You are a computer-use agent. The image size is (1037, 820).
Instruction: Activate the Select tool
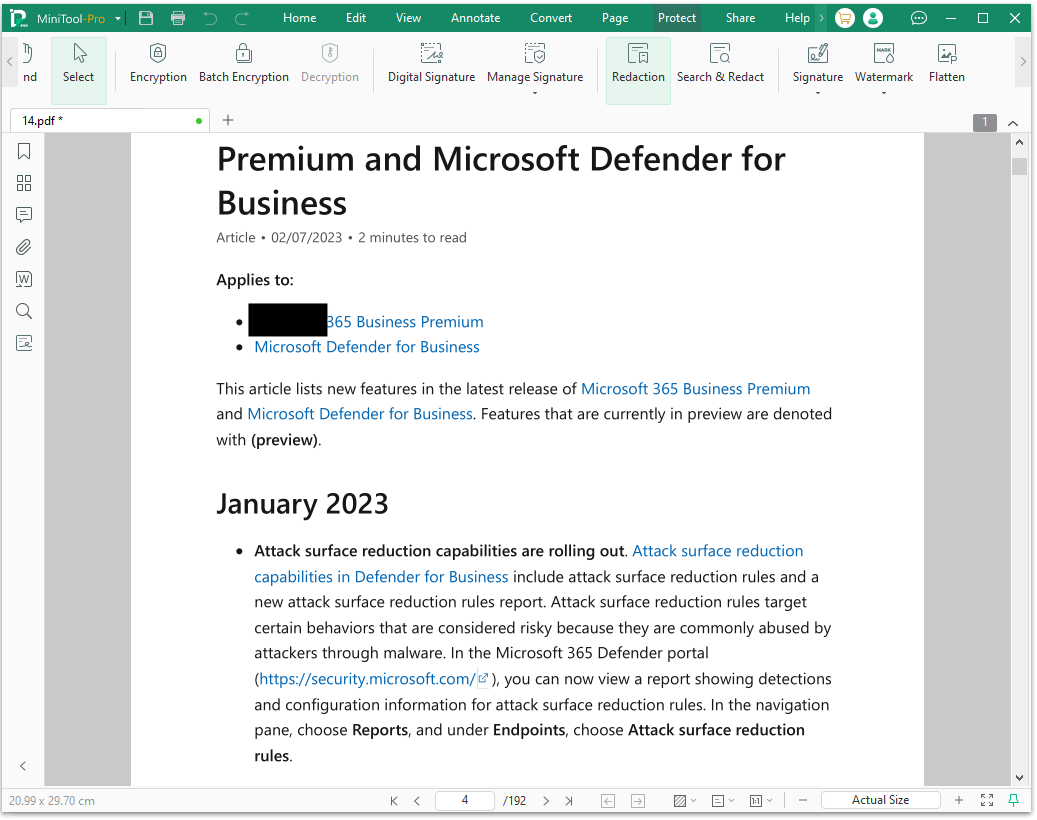(x=78, y=64)
